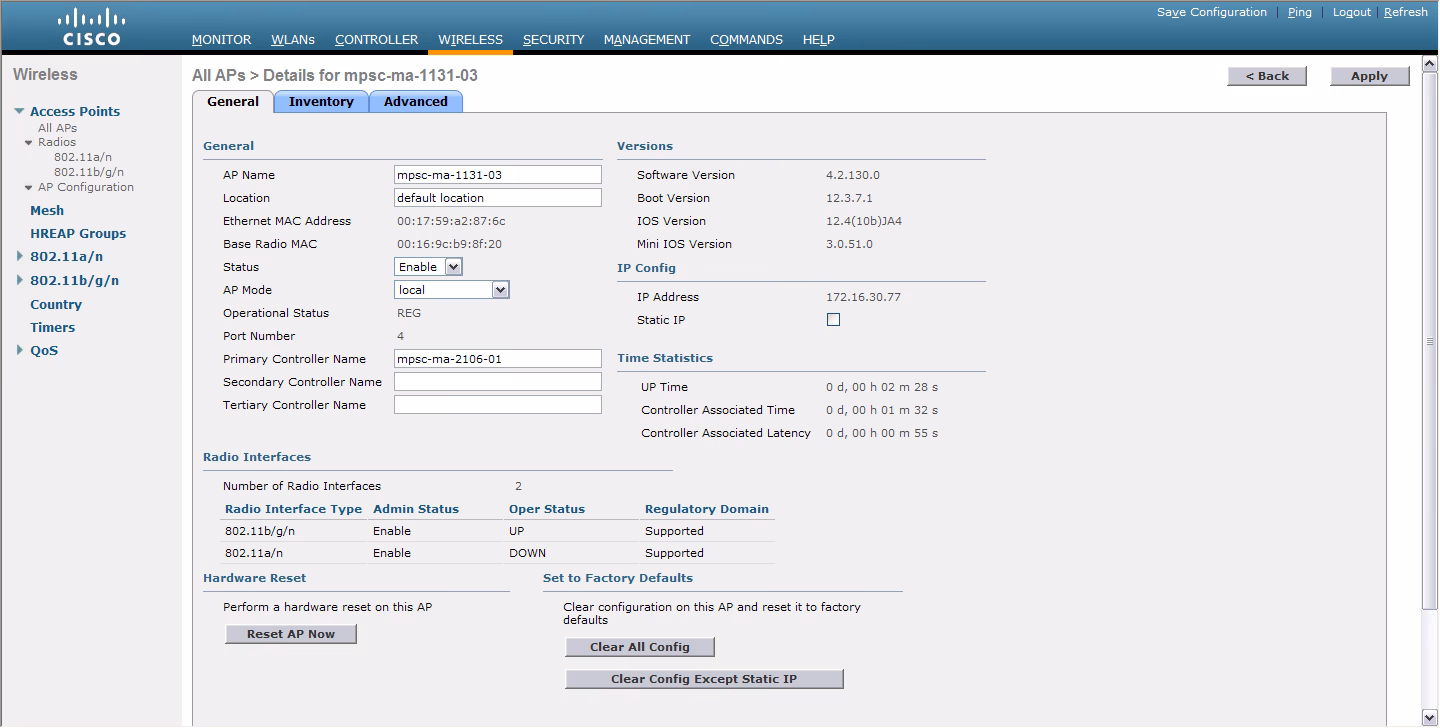1440x728 pixels.
Task: Click the Cisco logo
Action: click(90, 25)
